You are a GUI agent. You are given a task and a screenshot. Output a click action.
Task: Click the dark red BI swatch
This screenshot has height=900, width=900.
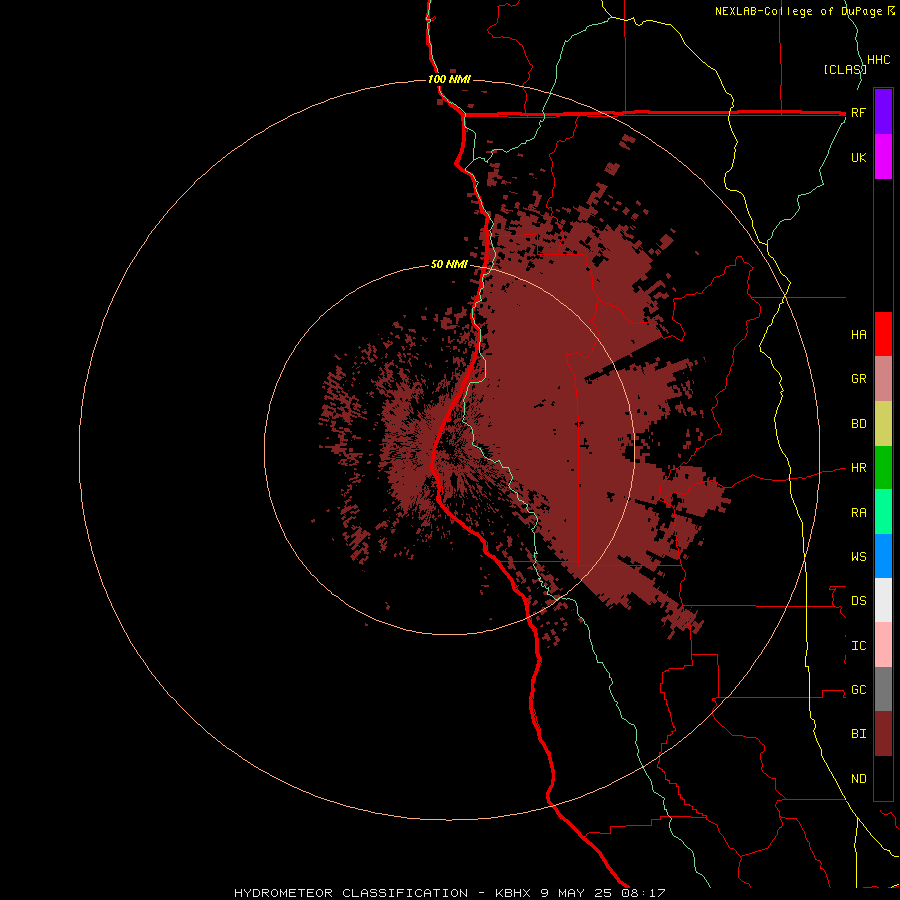[883, 734]
